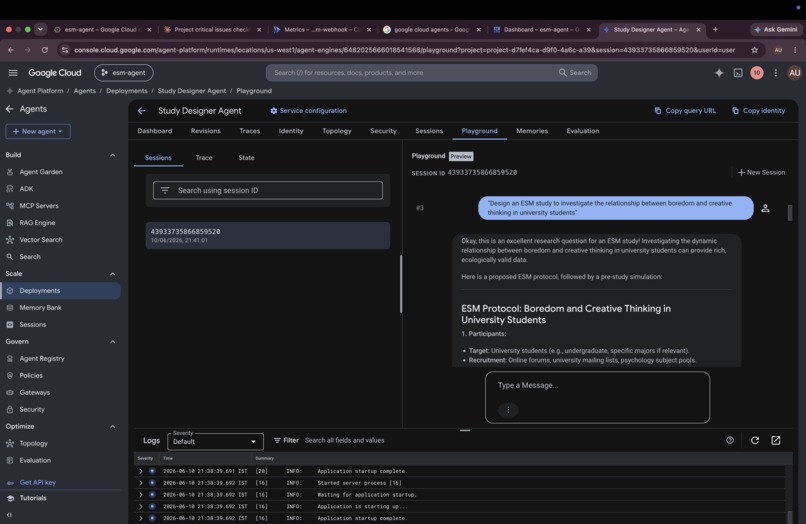Reload the browser page
Image resolution: width=806 pixels, height=524 pixels.
(45, 50)
